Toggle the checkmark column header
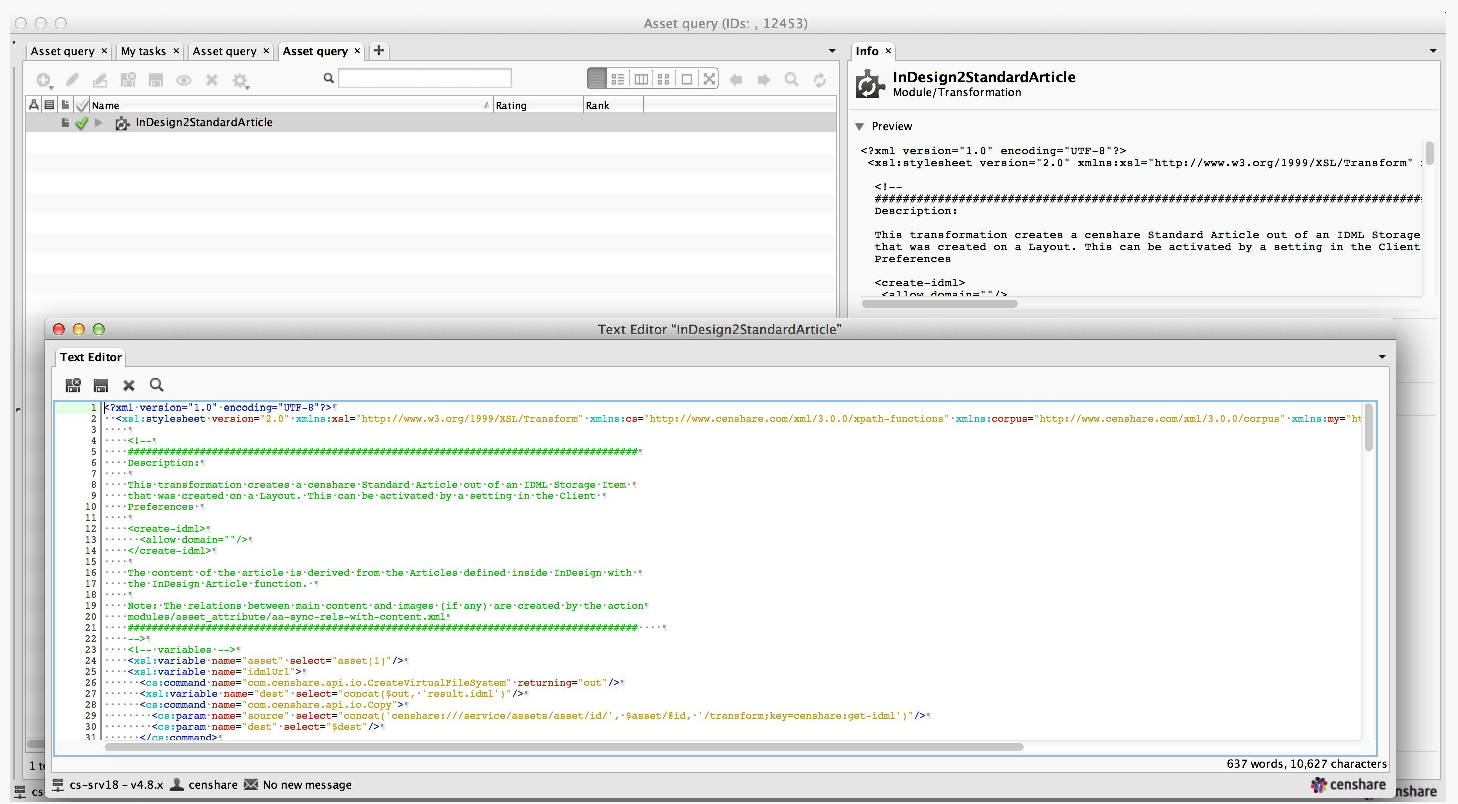This screenshot has height=804, width=1458. [x=81, y=104]
